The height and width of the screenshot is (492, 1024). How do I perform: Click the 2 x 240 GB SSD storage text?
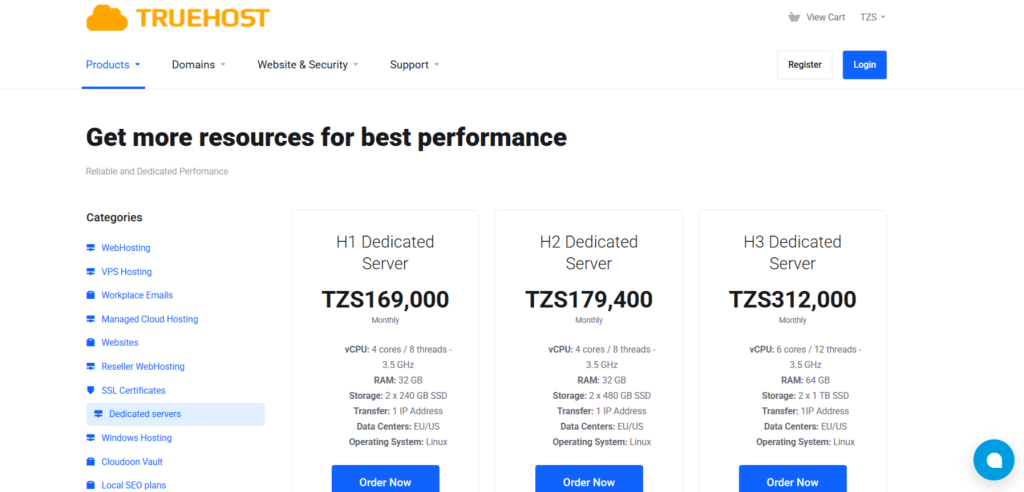tap(416, 395)
